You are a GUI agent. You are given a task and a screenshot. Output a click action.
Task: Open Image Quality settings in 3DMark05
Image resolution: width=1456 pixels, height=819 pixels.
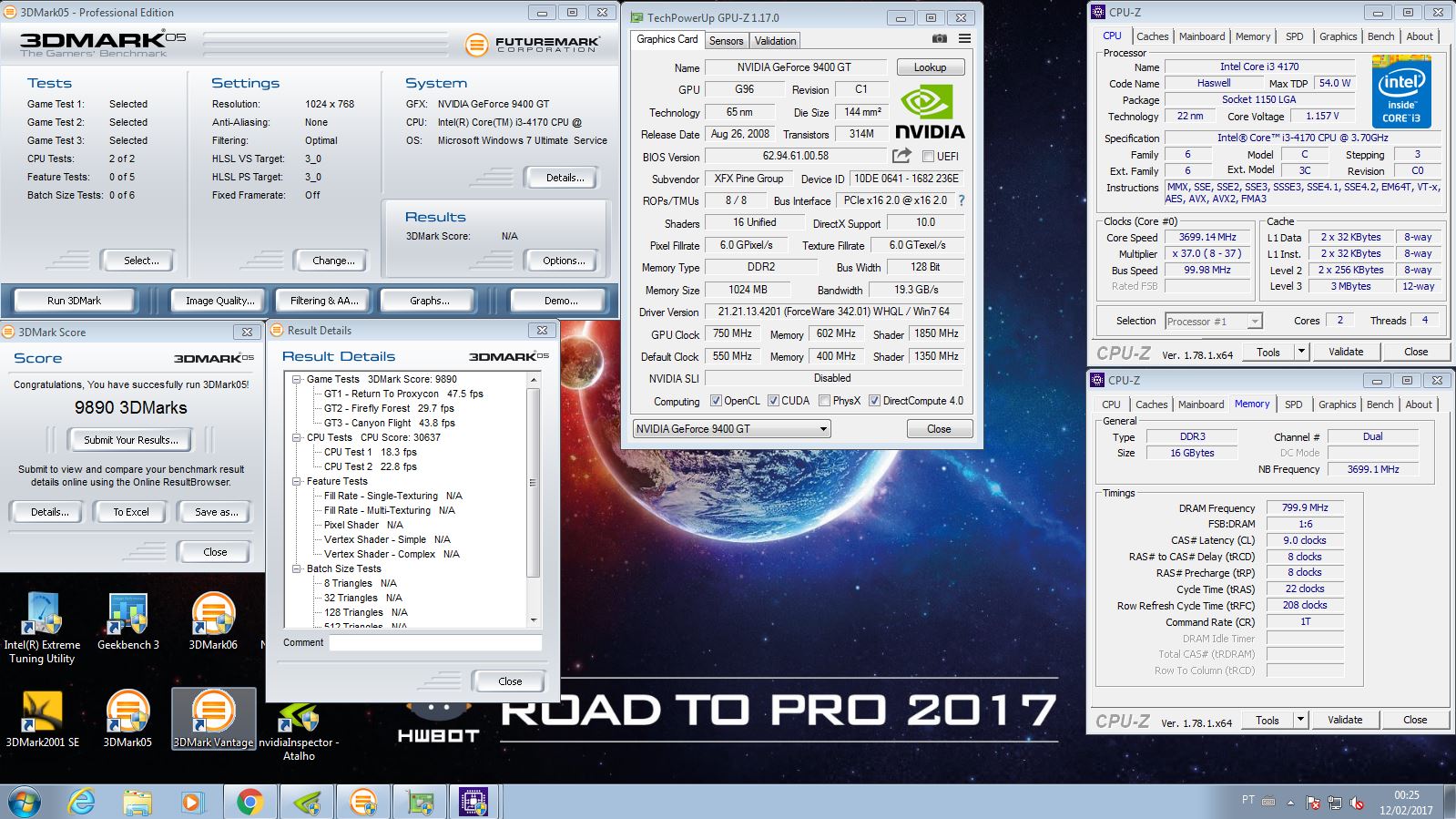pyautogui.click(x=219, y=301)
